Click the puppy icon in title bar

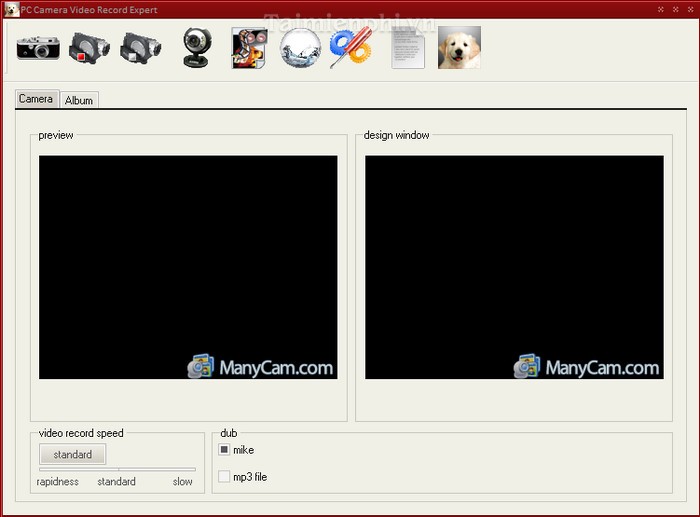(x=11, y=9)
